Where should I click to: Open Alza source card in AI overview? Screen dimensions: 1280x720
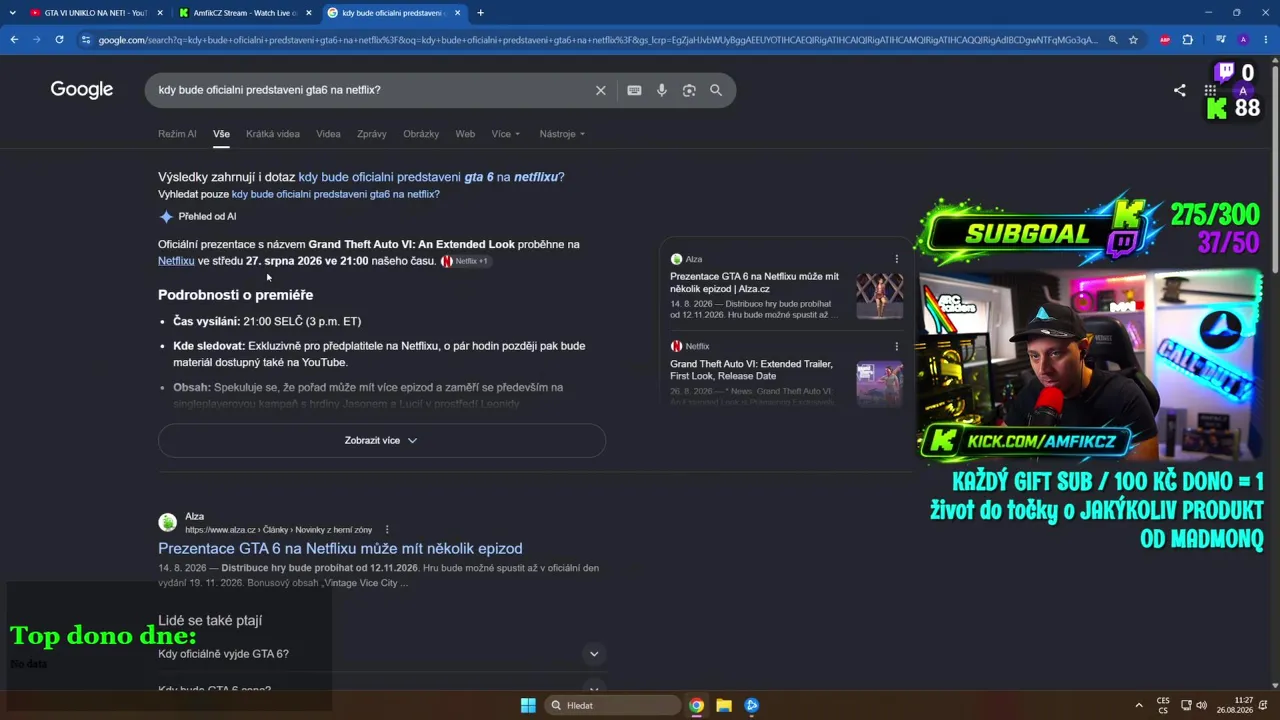[754, 282]
